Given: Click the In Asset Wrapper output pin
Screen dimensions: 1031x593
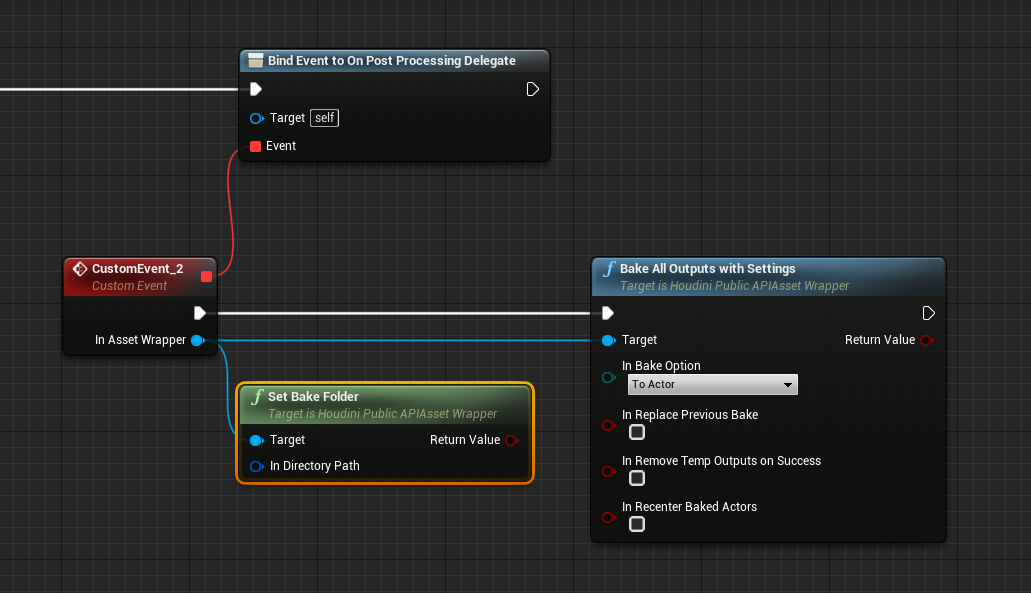Looking at the screenshot, I should [197, 340].
